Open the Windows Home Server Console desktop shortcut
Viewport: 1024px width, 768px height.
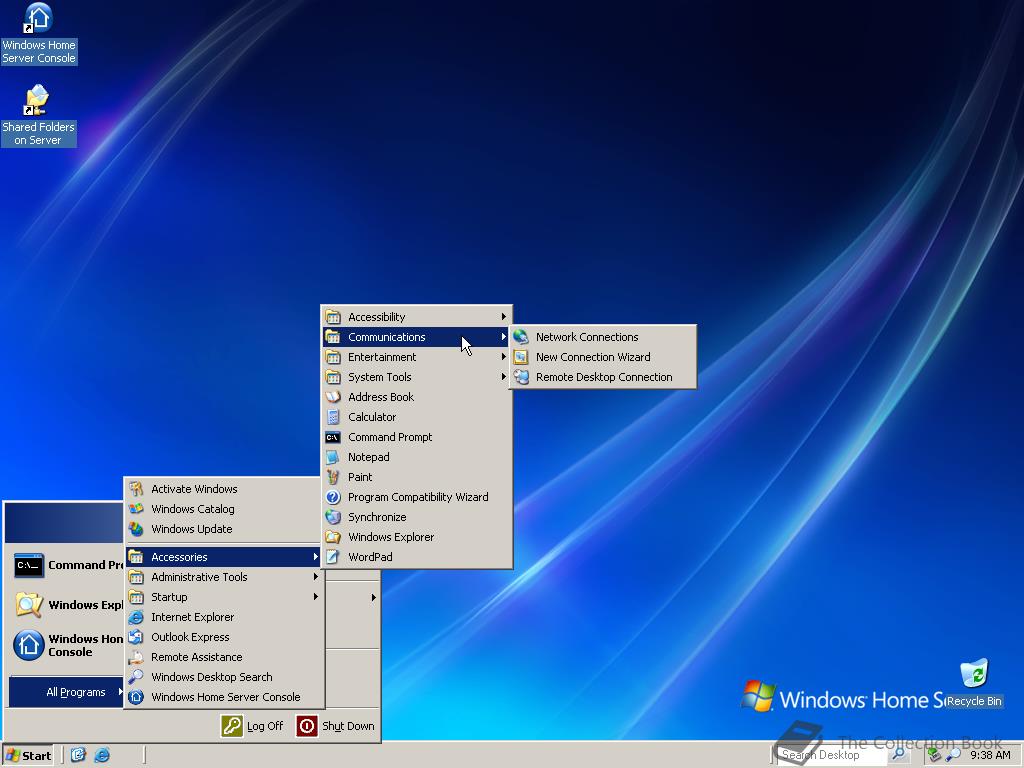39,34
